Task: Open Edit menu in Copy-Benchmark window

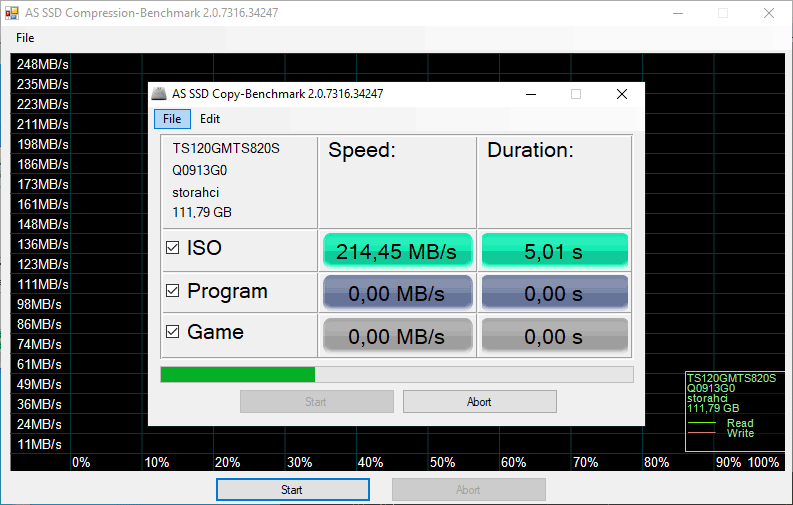Action: [x=210, y=119]
